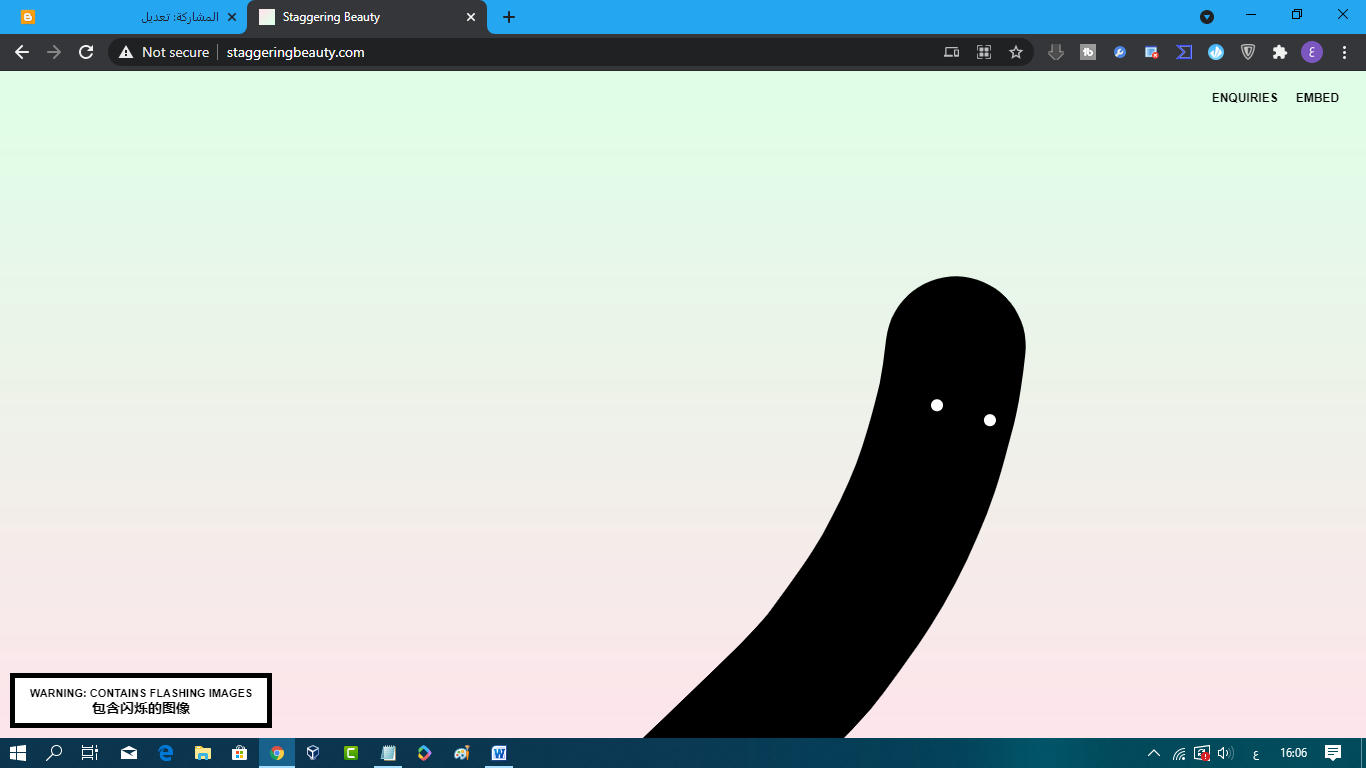Go back to the previous page

click(22, 52)
